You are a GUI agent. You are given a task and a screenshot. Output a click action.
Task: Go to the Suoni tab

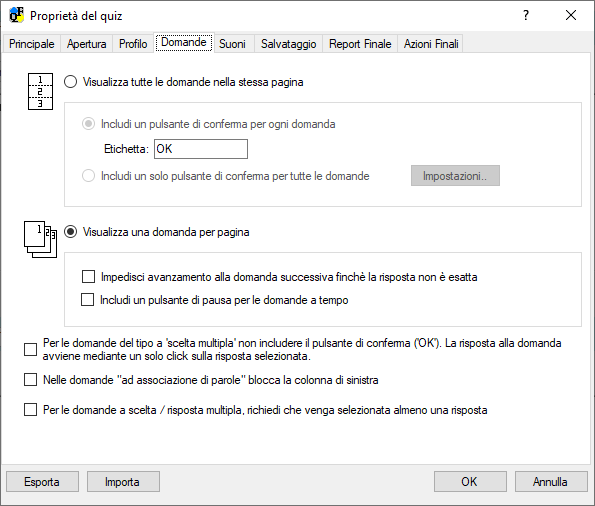232,44
